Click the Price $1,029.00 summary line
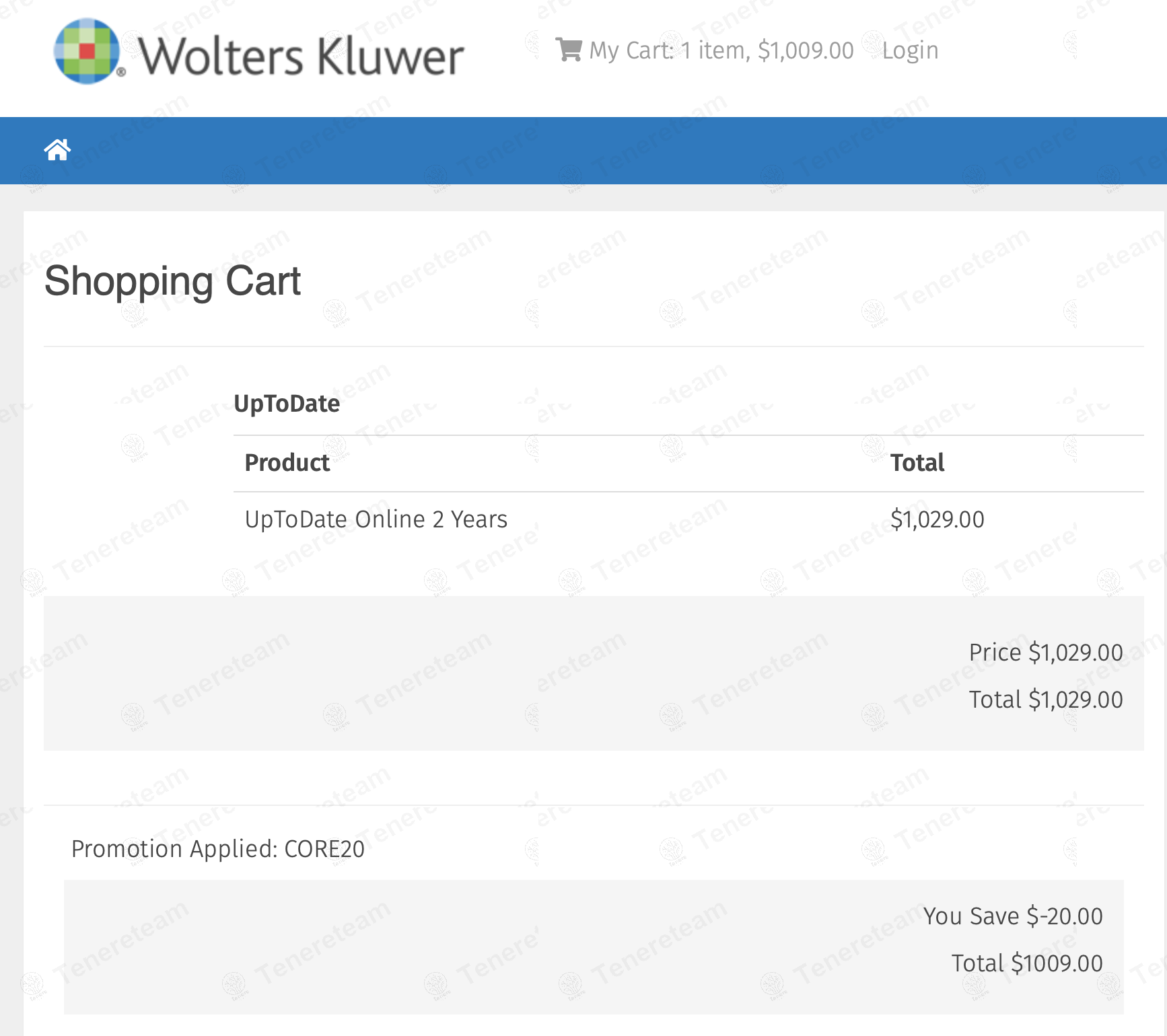This screenshot has width=1167, height=1036. tap(1045, 653)
